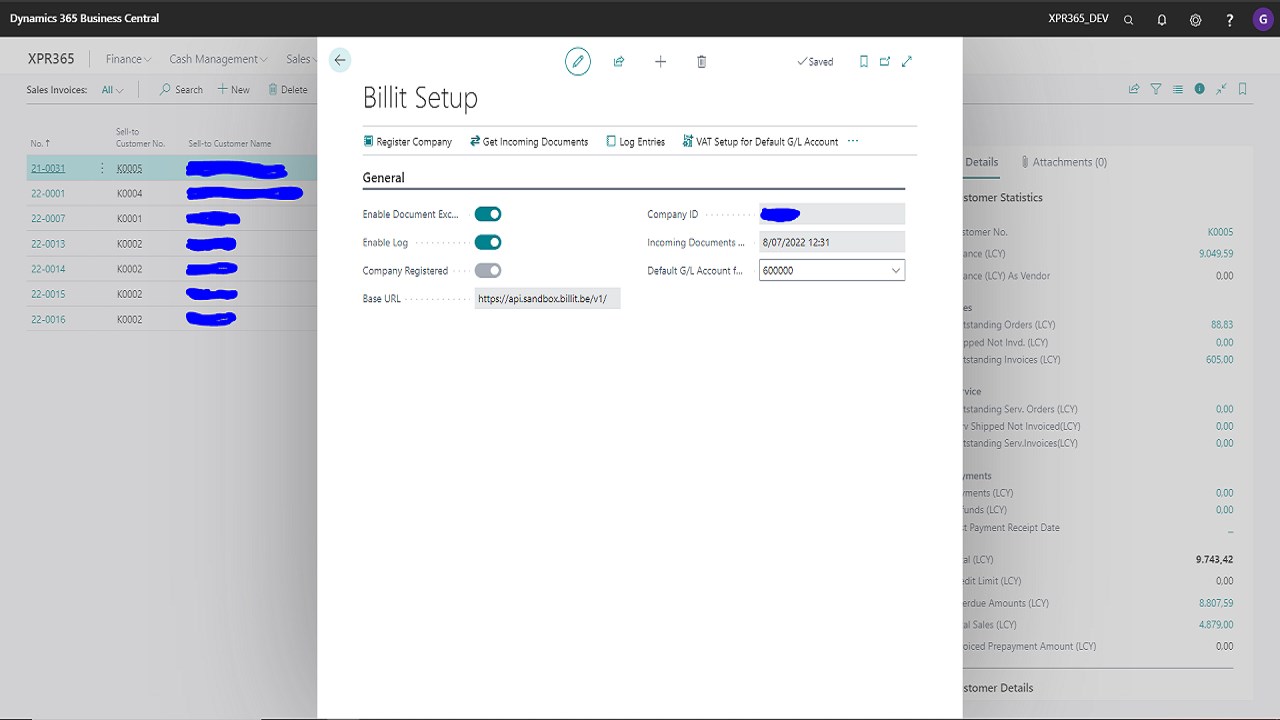
Task: Toggle Enable Document Exchange switch
Action: 488,214
